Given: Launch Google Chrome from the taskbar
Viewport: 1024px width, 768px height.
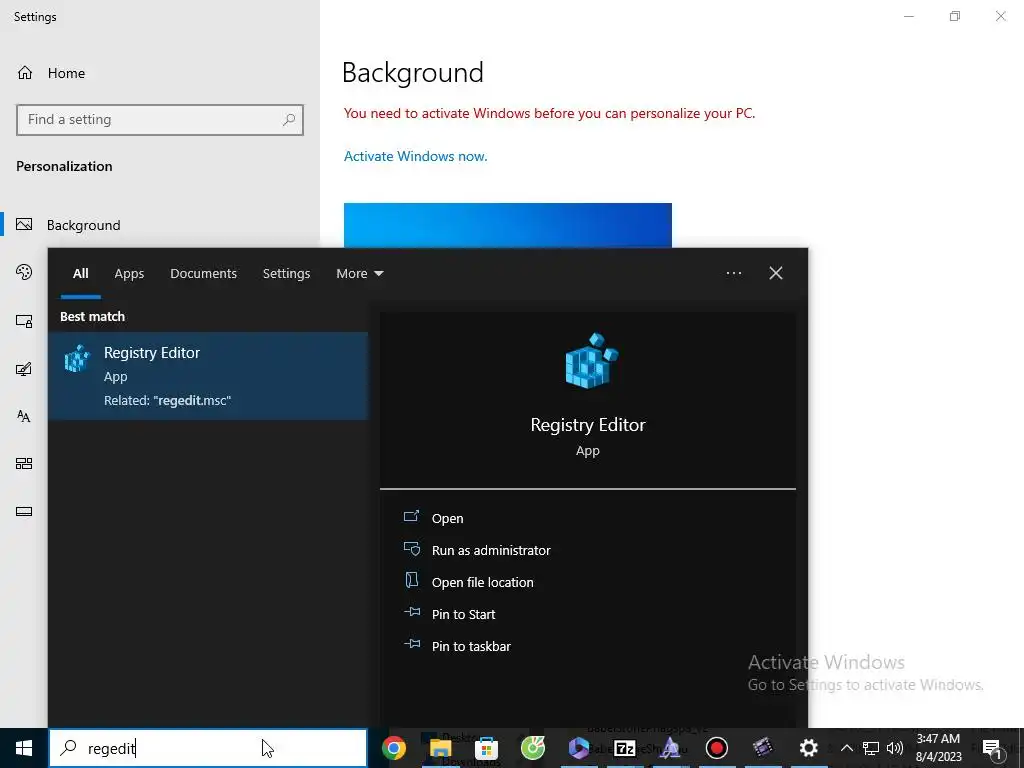Looking at the screenshot, I should coord(394,748).
